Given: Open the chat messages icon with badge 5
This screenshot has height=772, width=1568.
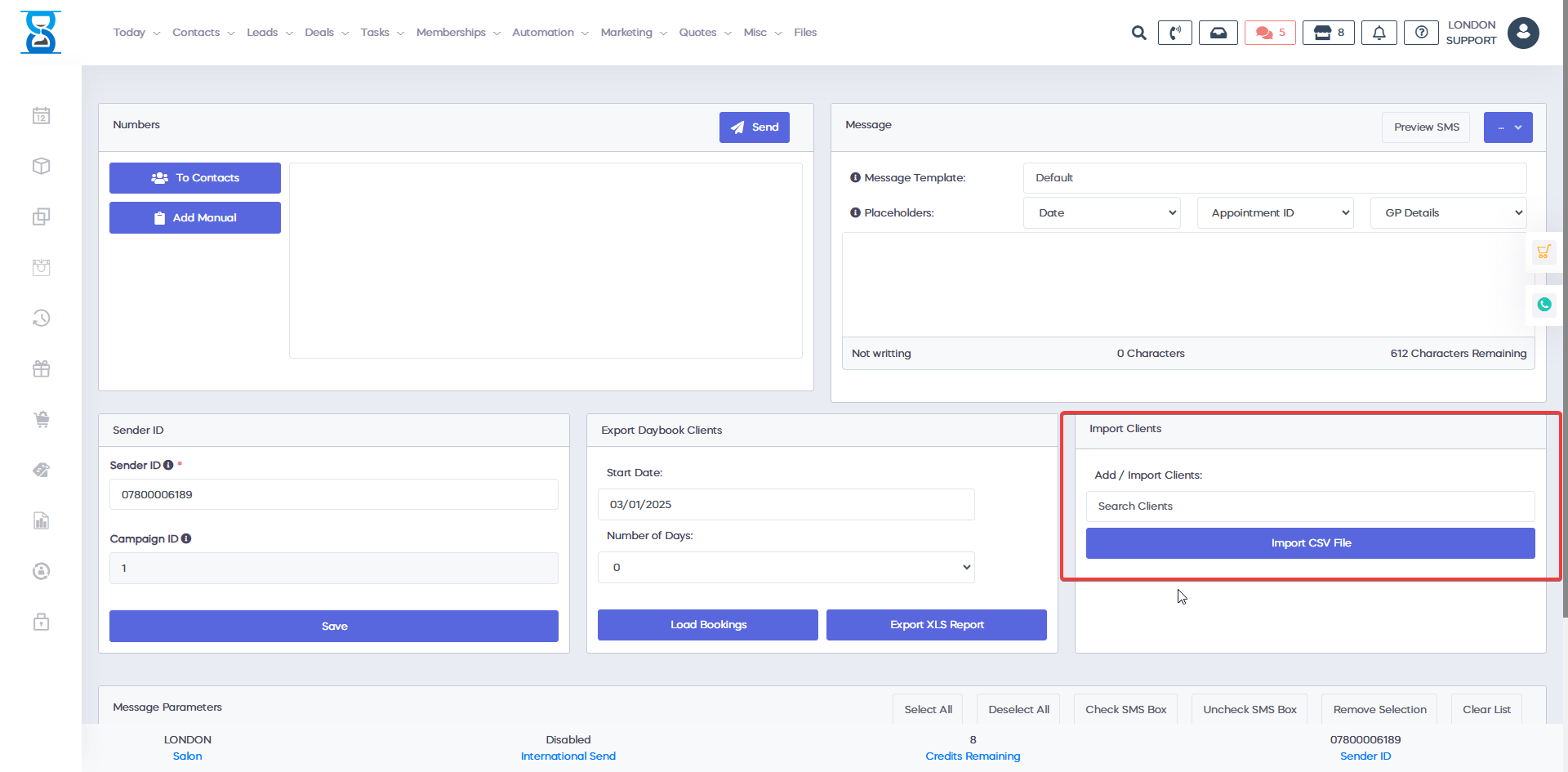Looking at the screenshot, I should (1270, 33).
